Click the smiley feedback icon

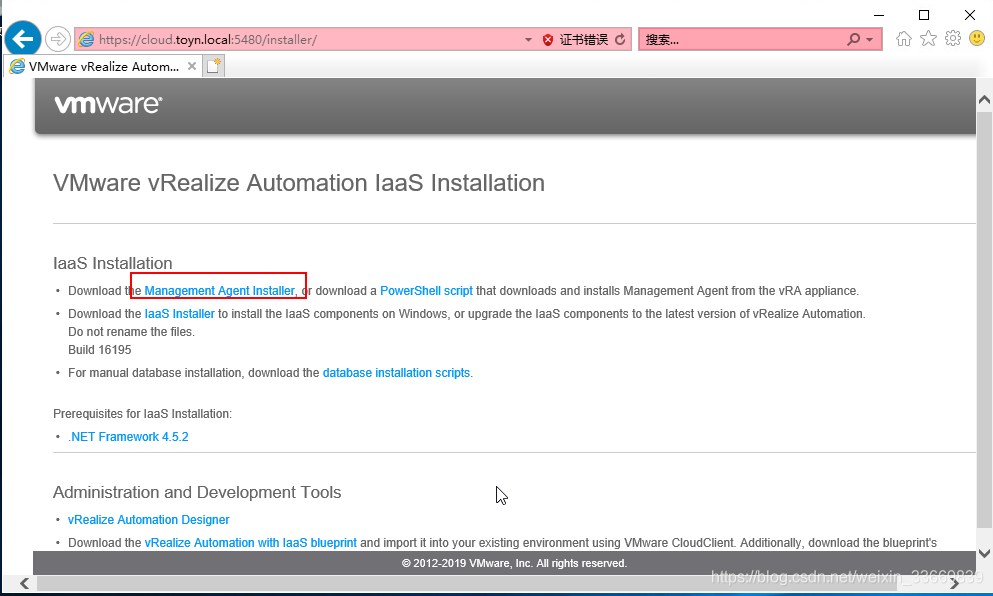[977, 39]
